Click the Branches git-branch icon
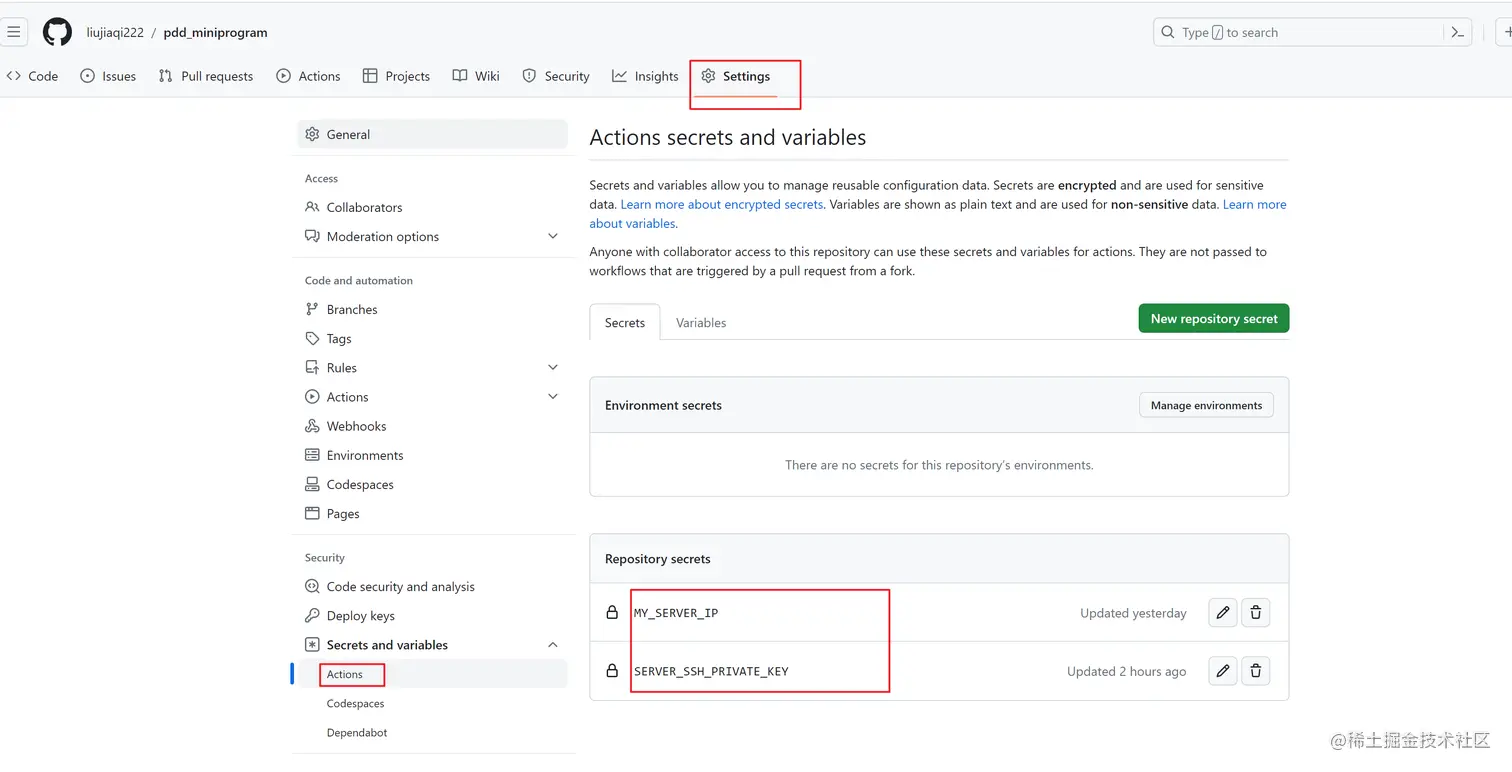 pos(312,309)
